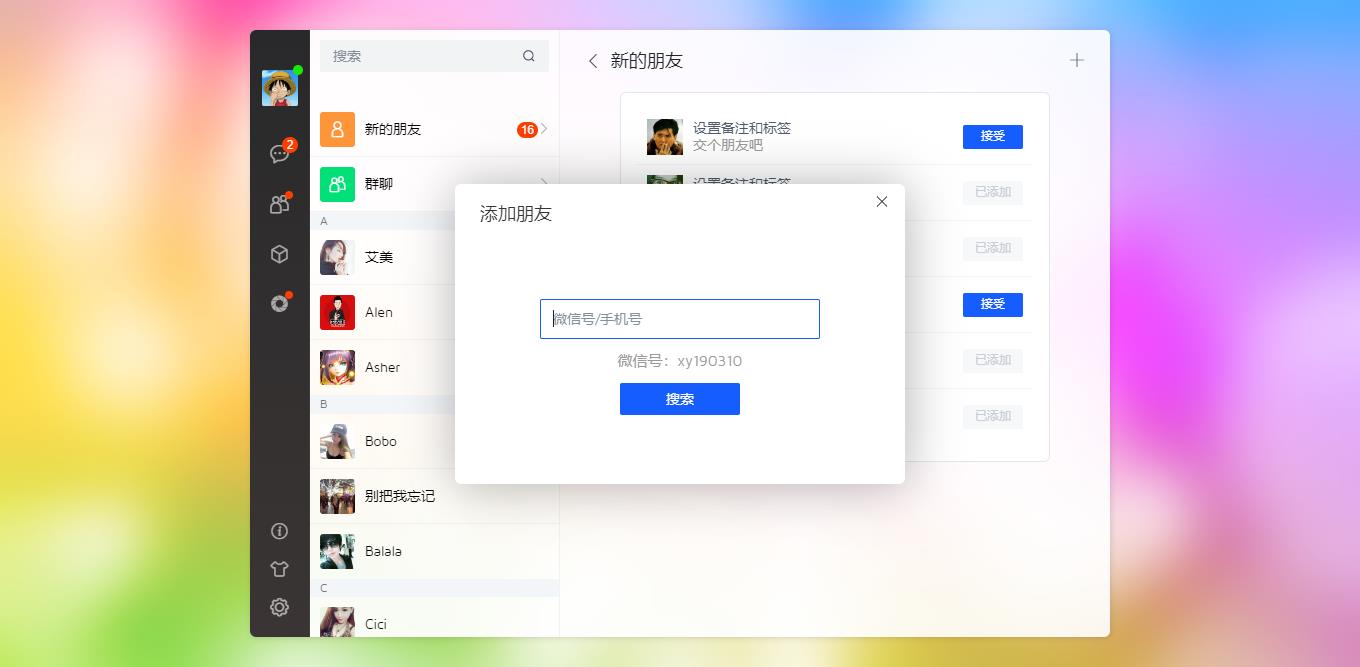The image size is (1360, 667).
Task: Open the Collections box icon in the sidebar
Action: click(279, 254)
